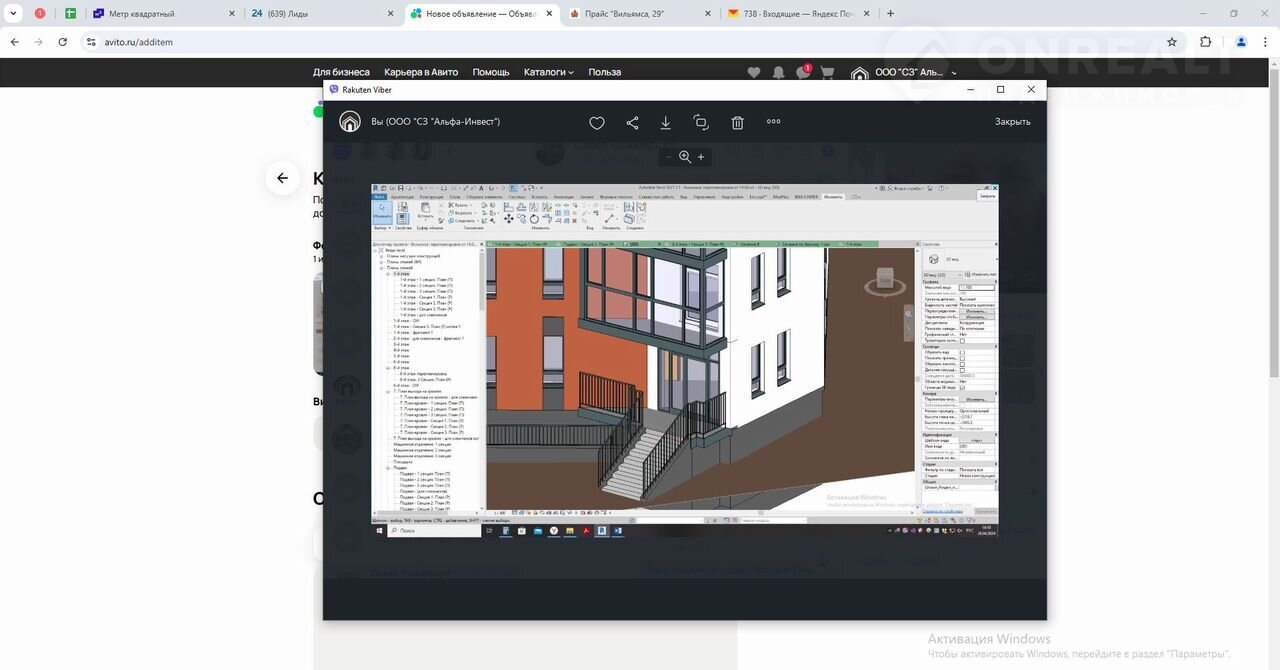This screenshot has height=670, width=1280.
Task: Zoom out with the minus button
Action: click(x=669, y=157)
